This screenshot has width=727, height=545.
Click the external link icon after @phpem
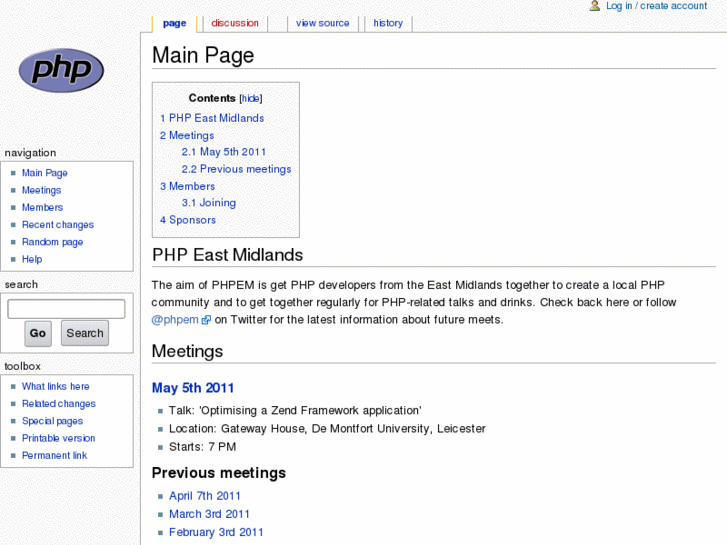[206, 320]
